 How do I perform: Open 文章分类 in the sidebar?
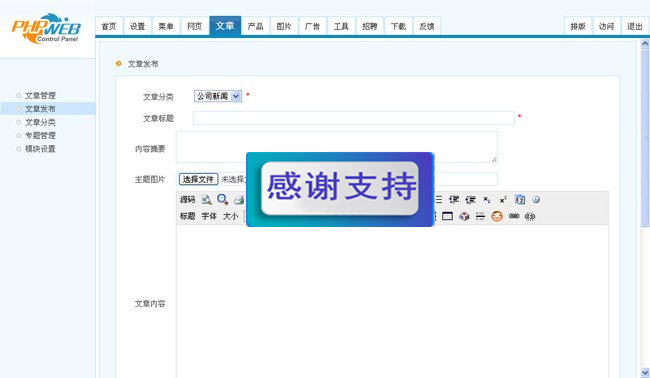click(40, 122)
